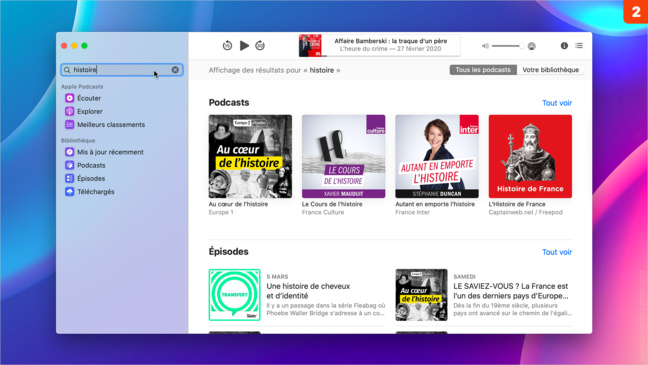
Task: Open the Épisodes library icon
Action: point(69,178)
